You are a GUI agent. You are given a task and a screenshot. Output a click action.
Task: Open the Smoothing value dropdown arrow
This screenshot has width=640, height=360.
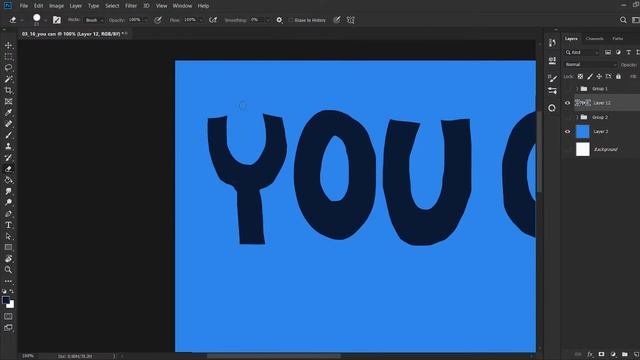click(268, 20)
